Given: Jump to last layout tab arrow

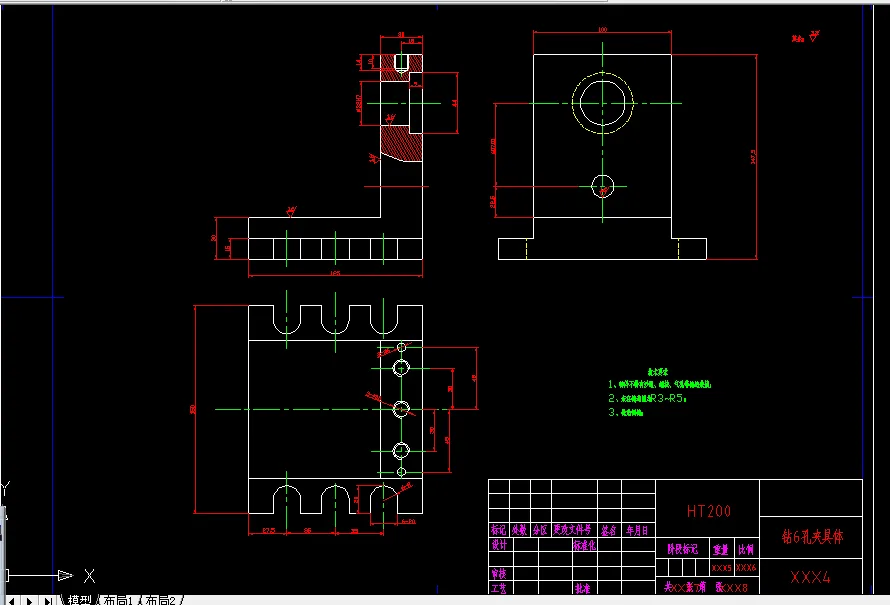Looking at the screenshot, I should pos(48,600).
